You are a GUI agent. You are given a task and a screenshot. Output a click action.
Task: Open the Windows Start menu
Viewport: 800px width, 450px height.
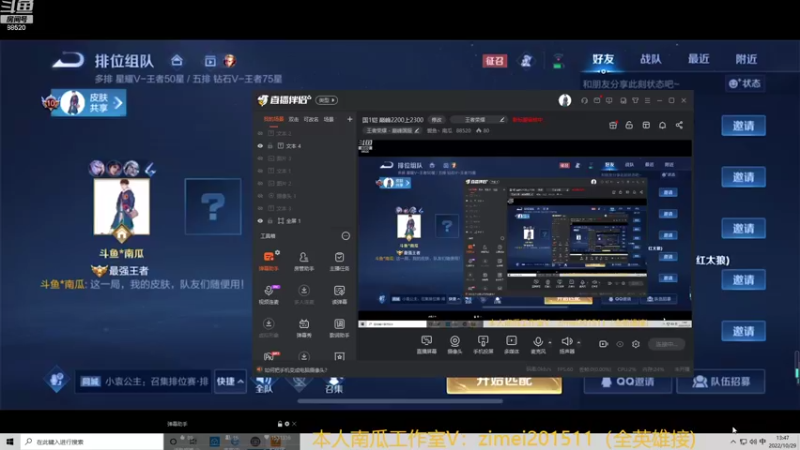pos(10,442)
